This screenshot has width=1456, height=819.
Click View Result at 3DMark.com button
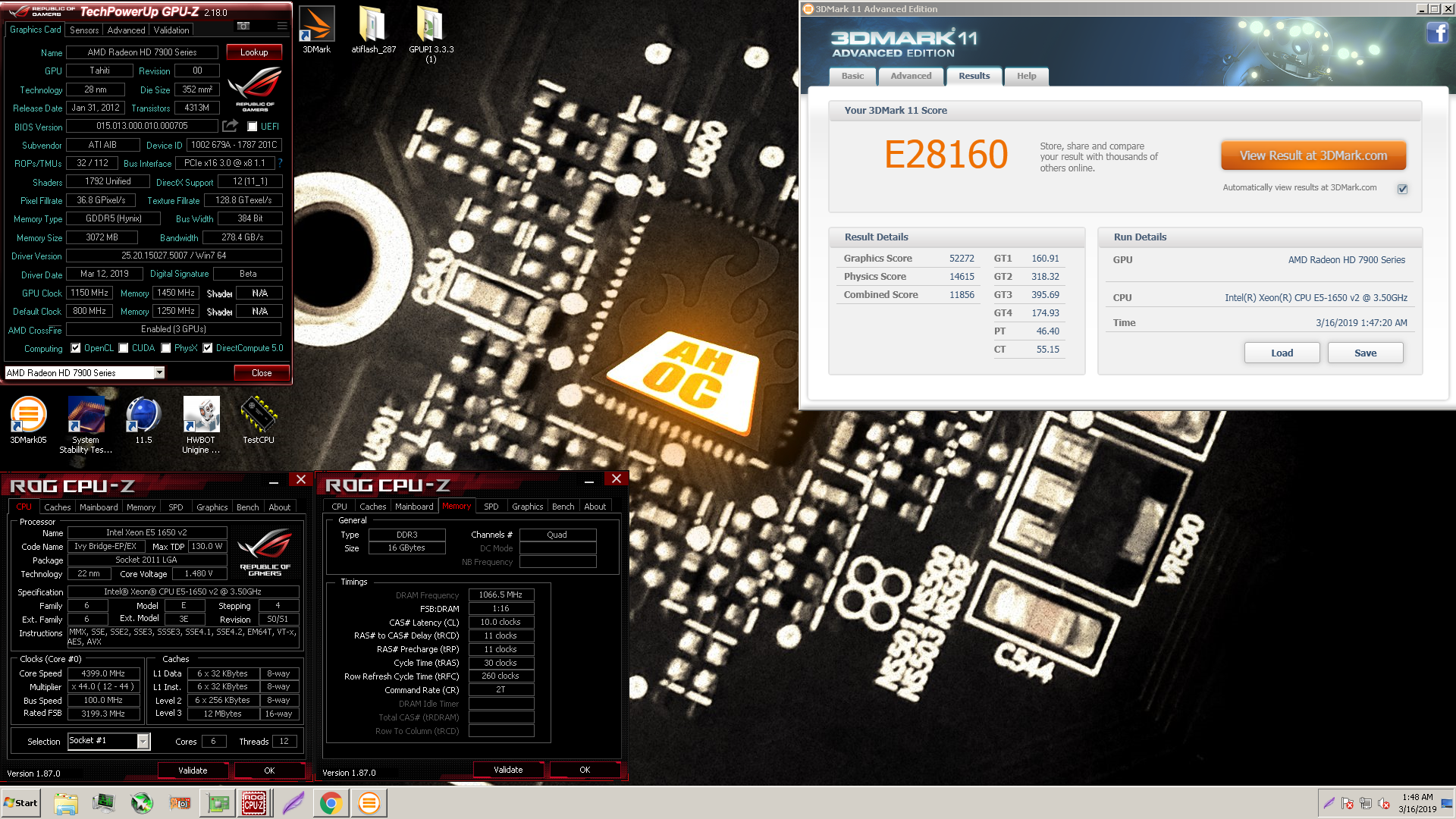pos(1313,155)
